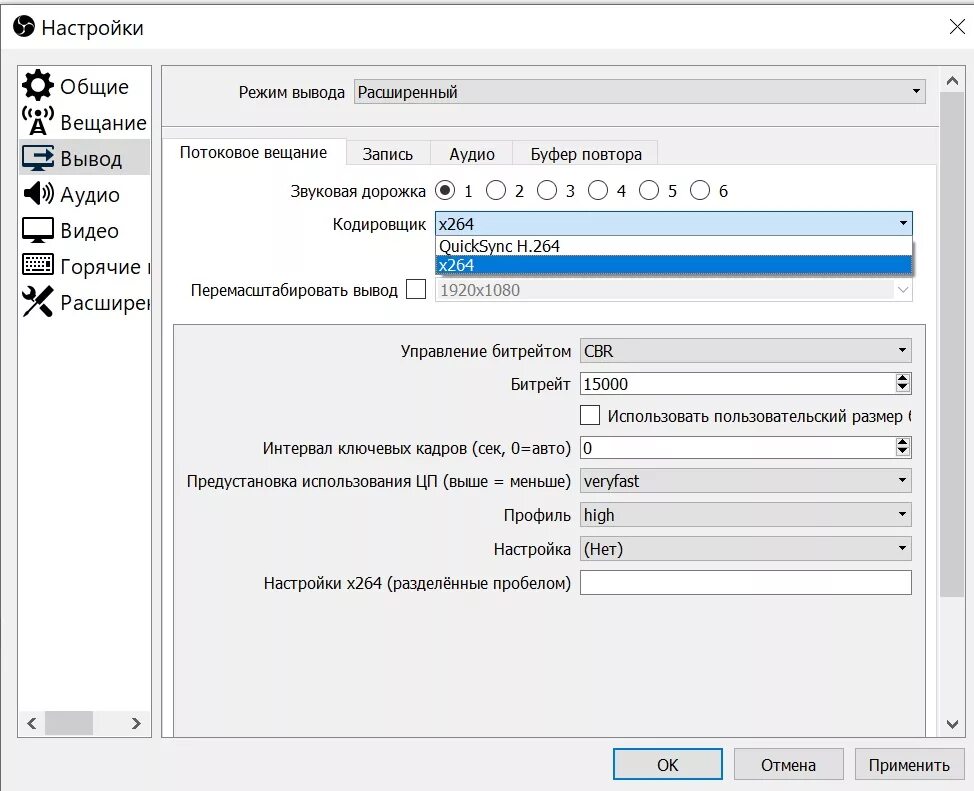Choose audio track 6 radio button
This screenshot has width=974, height=791.
click(699, 190)
